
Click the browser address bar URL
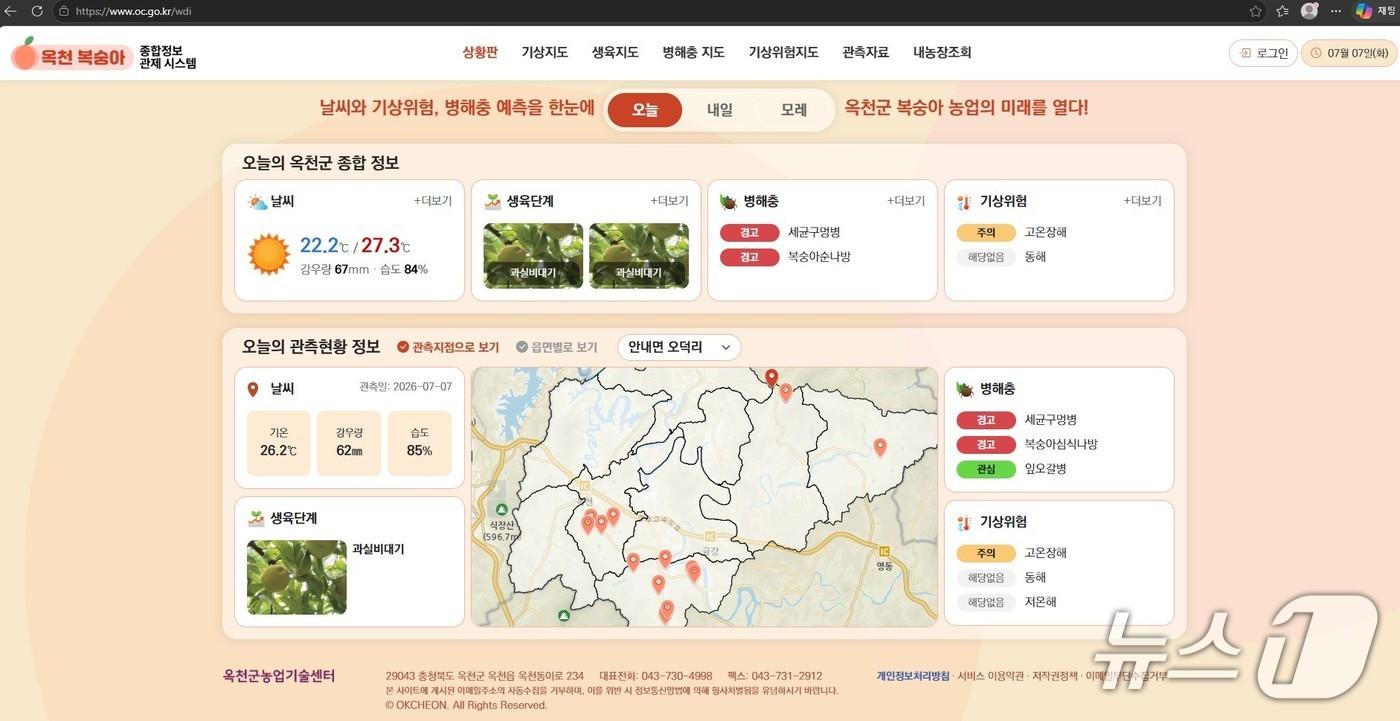coord(134,11)
